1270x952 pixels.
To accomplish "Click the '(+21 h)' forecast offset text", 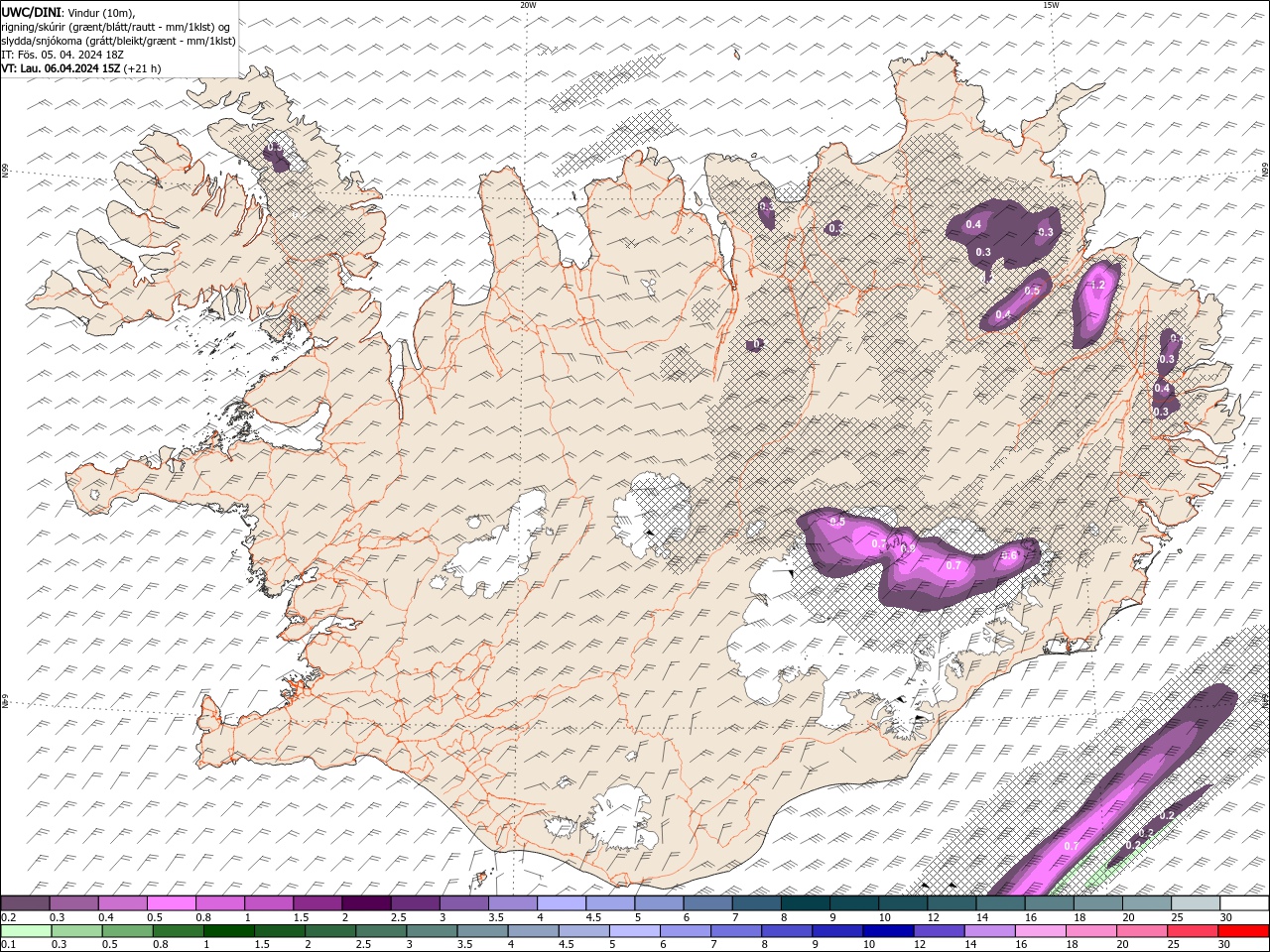I will (x=142, y=68).
